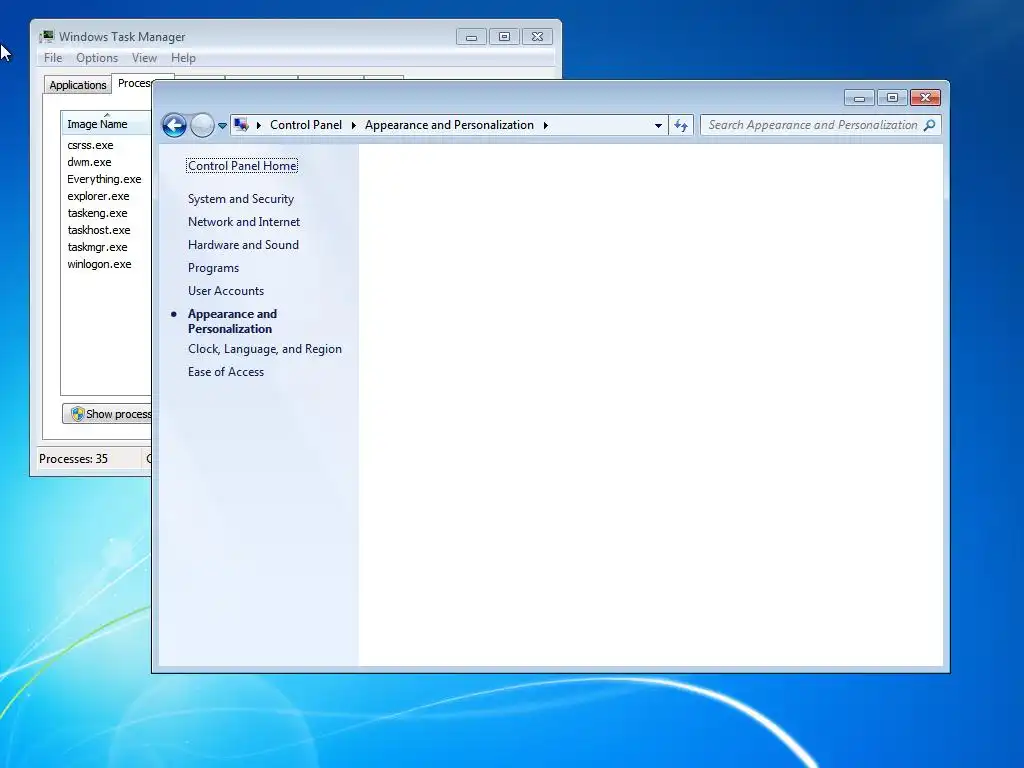The width and height of the screenshot is (1024, 768).
Task: Click the Control Panel icon in address bar
Action: pos(241,125)
